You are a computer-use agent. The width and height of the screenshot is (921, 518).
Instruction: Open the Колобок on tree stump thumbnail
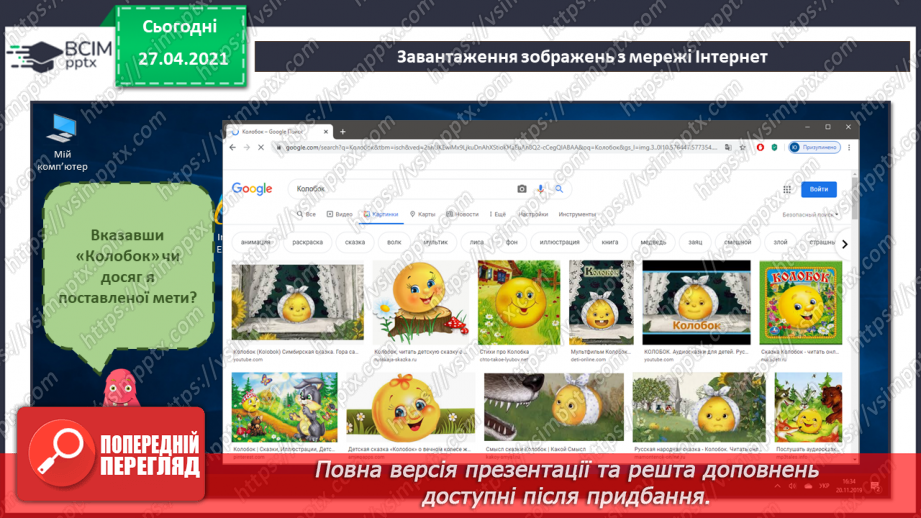click(x=421, y=303)
